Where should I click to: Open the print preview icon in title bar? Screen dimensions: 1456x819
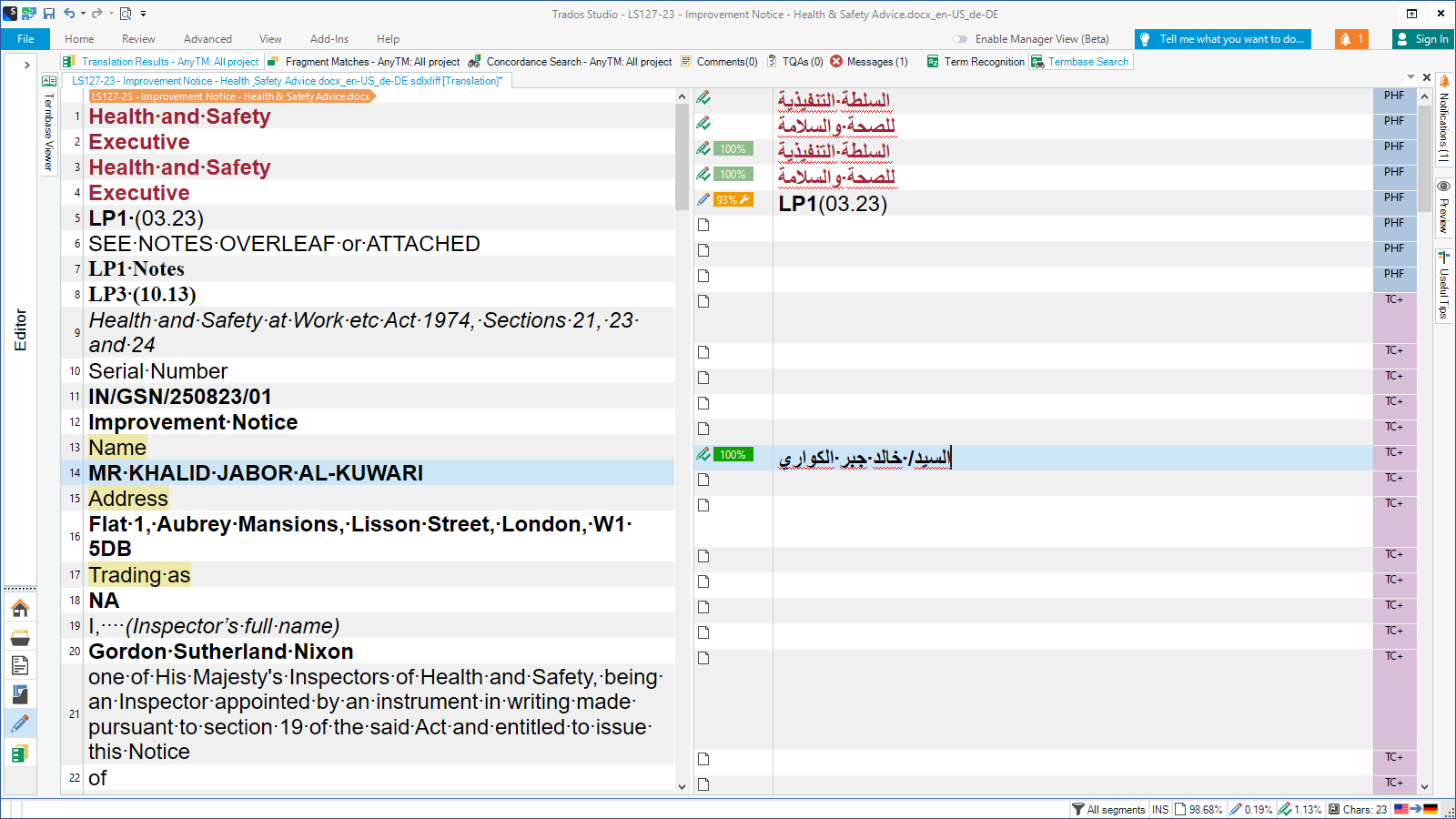(126, 14)
